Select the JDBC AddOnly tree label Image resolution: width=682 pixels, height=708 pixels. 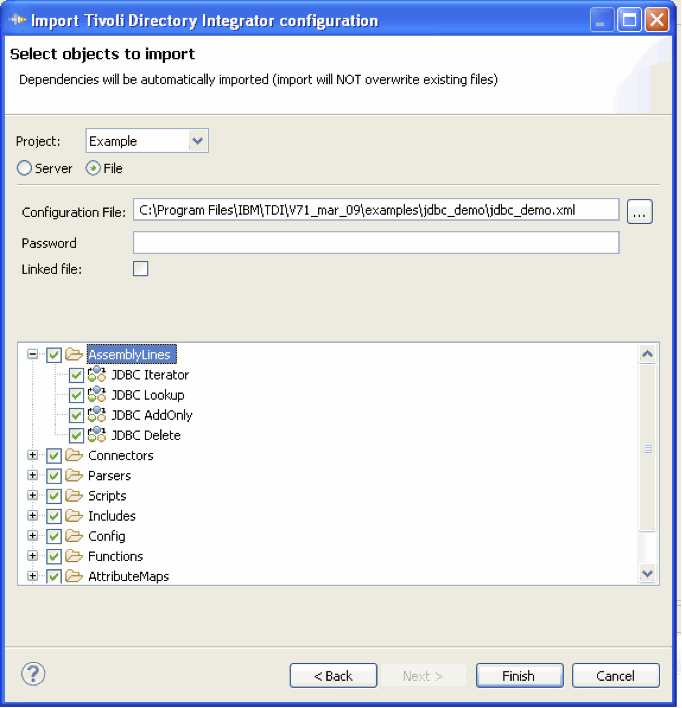[x=152, y=415]
